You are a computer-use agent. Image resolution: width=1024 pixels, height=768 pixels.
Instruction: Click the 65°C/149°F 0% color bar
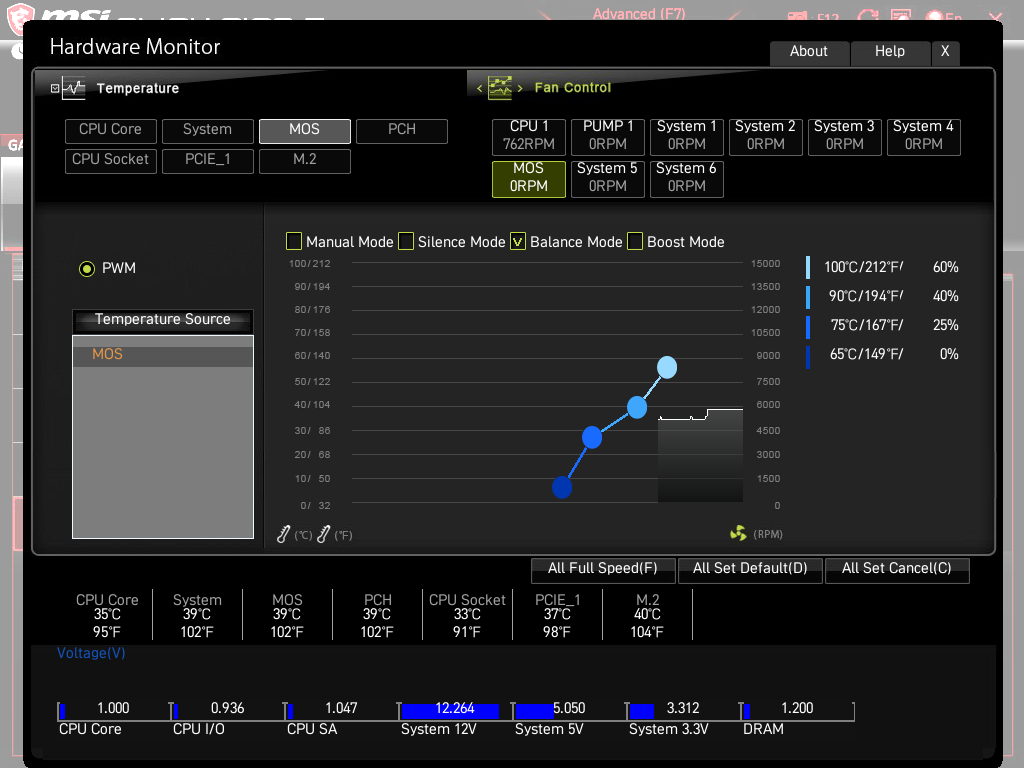point(808,355)
